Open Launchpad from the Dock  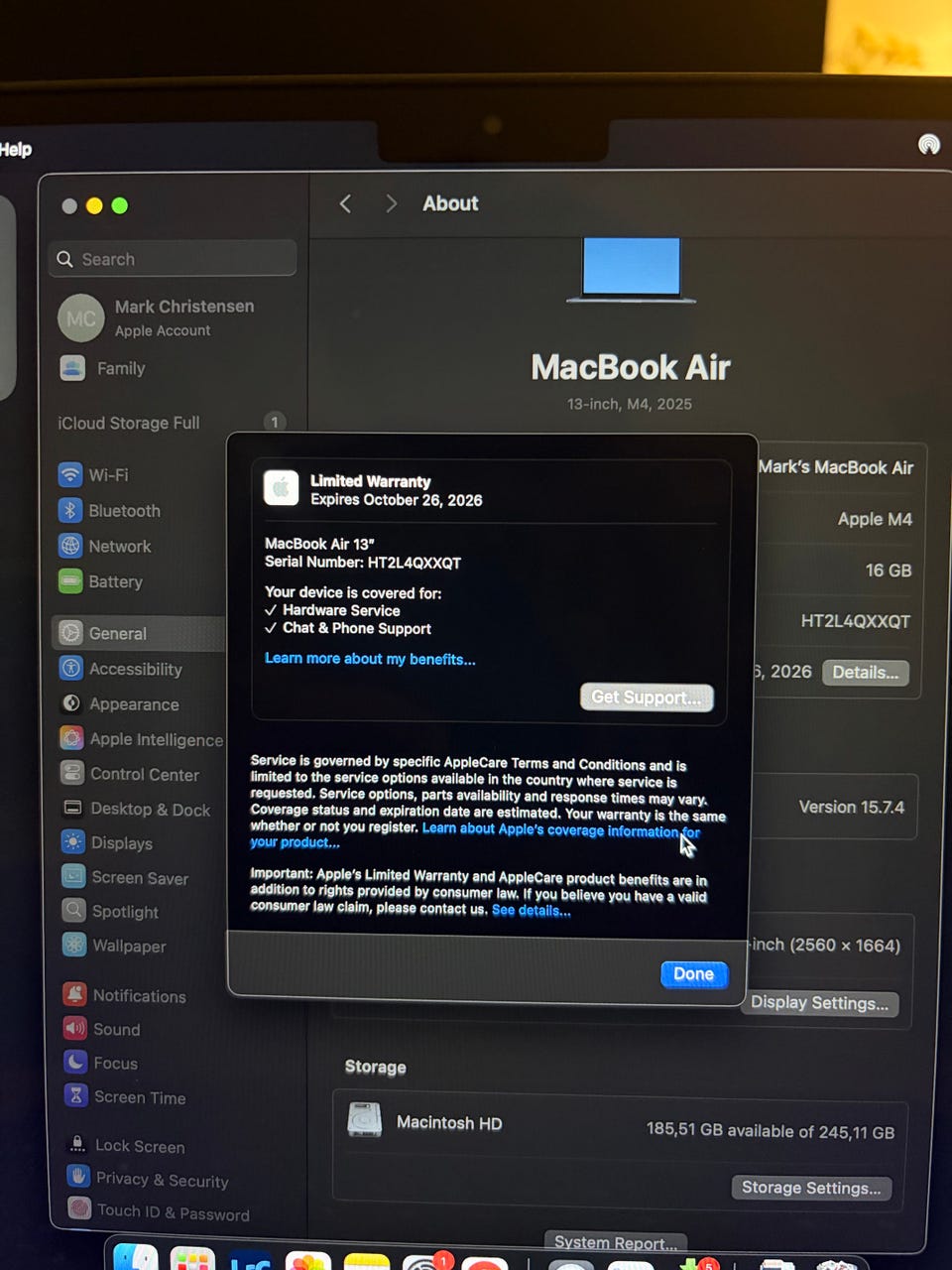192,1260
